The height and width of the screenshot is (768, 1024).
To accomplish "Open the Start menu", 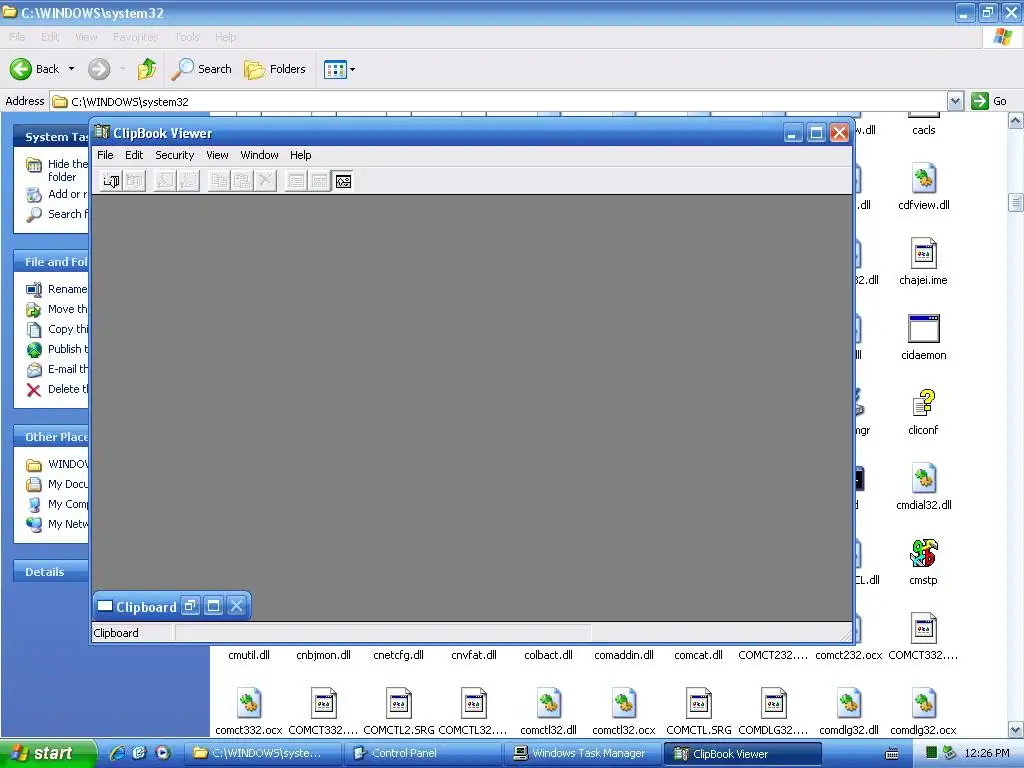I will pyautogui.click(x=48, y=754).
